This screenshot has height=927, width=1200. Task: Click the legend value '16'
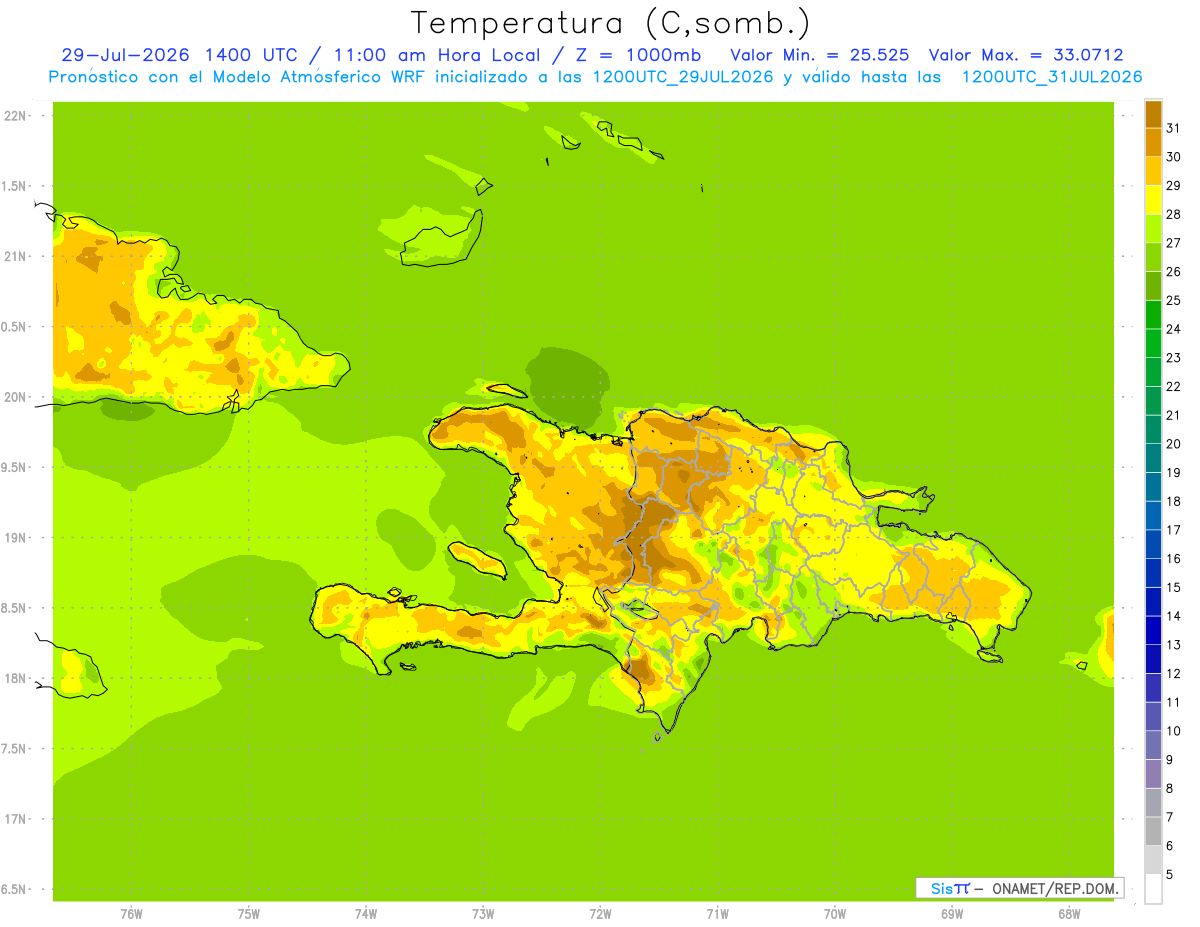click(x=1173, y=559)
